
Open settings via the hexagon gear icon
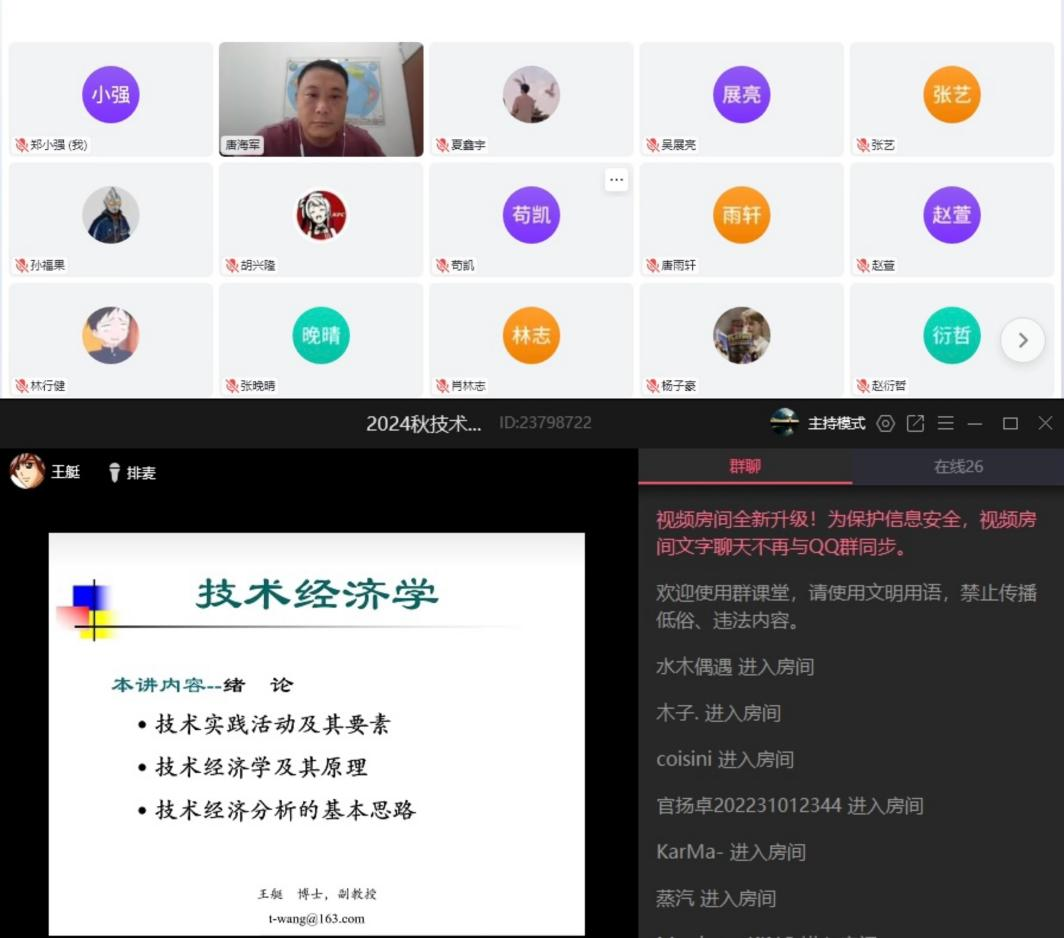click(885, 423)
